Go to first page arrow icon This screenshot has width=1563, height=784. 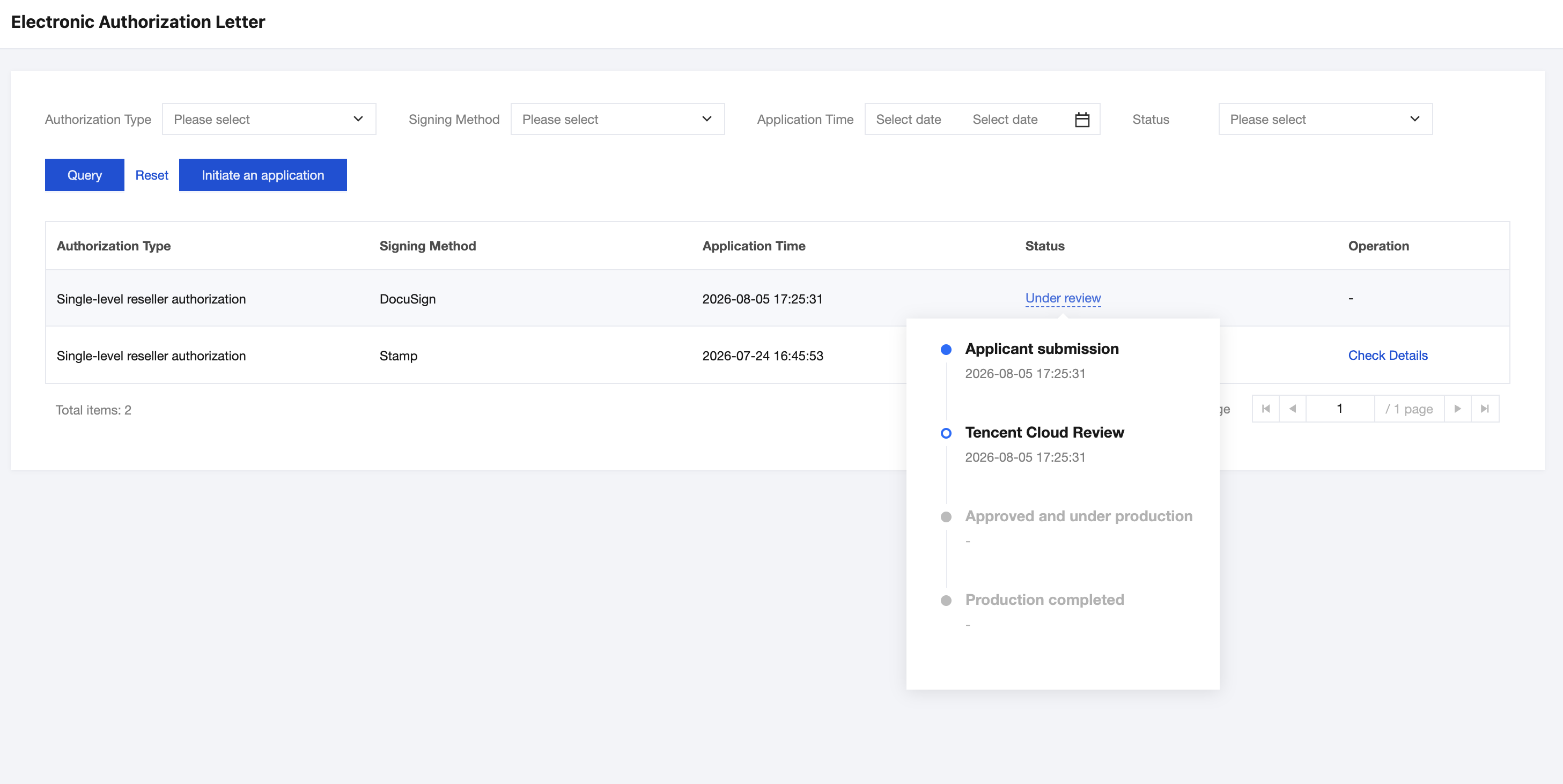coord(1266,409)
